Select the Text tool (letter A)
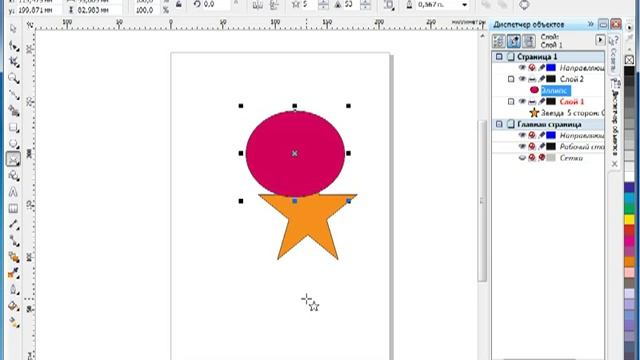 (13, 192)
